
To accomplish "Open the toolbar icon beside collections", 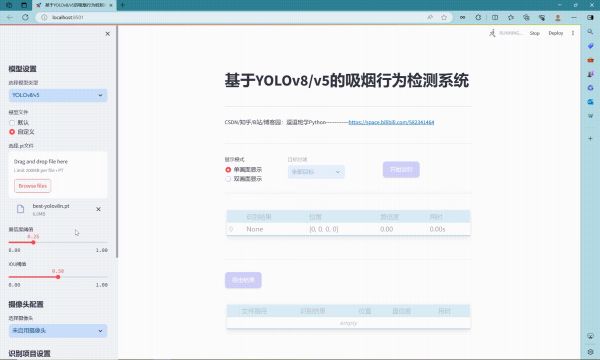I will 542,17.
